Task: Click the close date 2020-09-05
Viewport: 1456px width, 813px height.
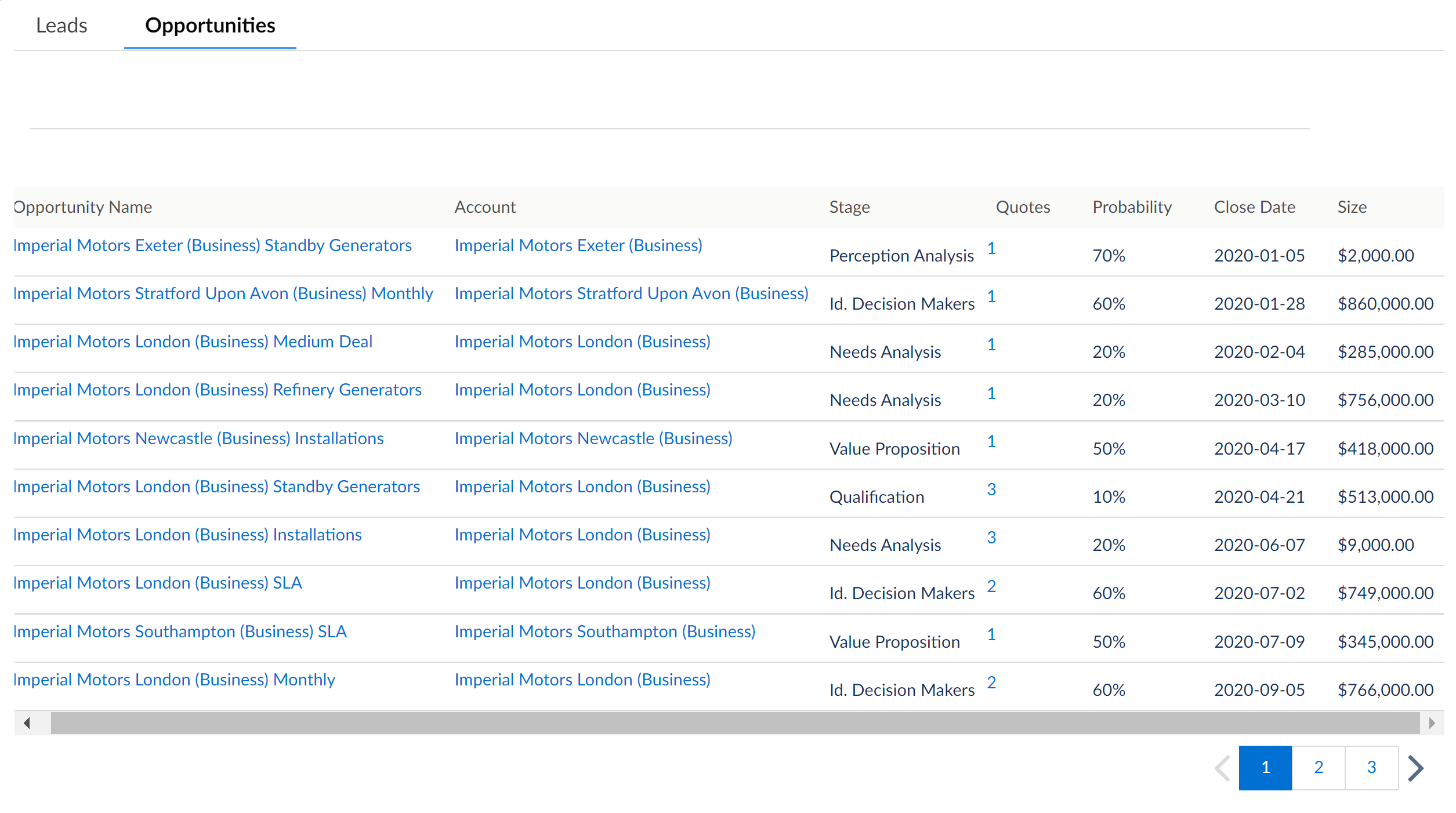Action: click(1259, 690)
